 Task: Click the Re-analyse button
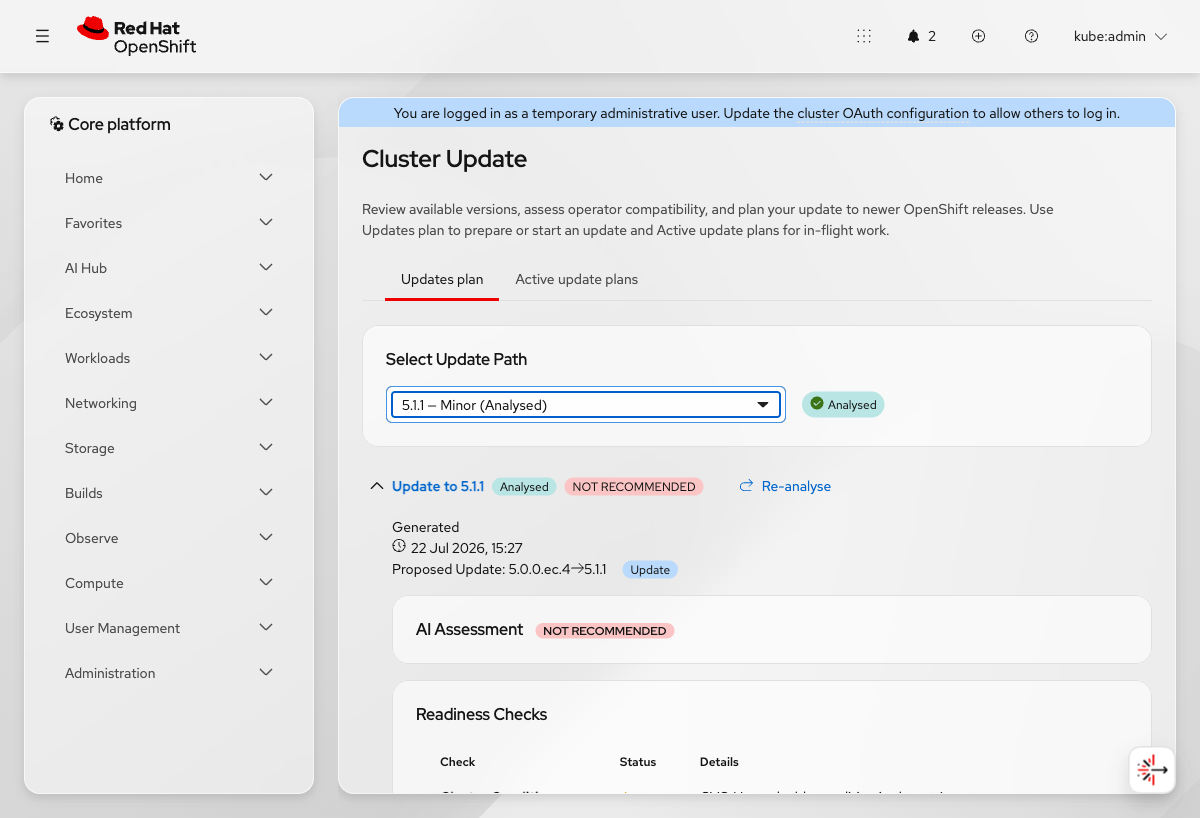(x=785, y=486)
